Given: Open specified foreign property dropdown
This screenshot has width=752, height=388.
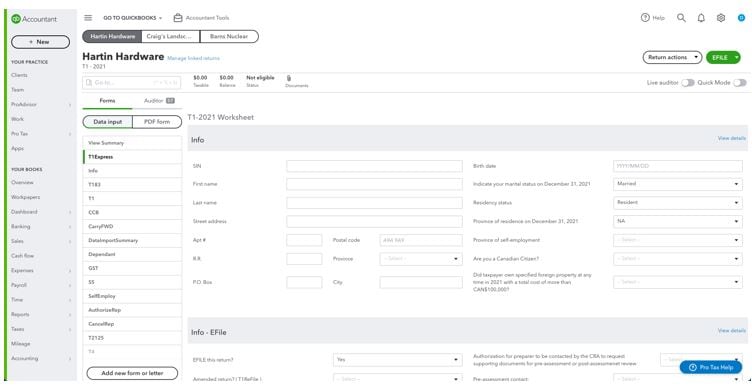Looking at the screenshot, I should [x=678, y=282].
